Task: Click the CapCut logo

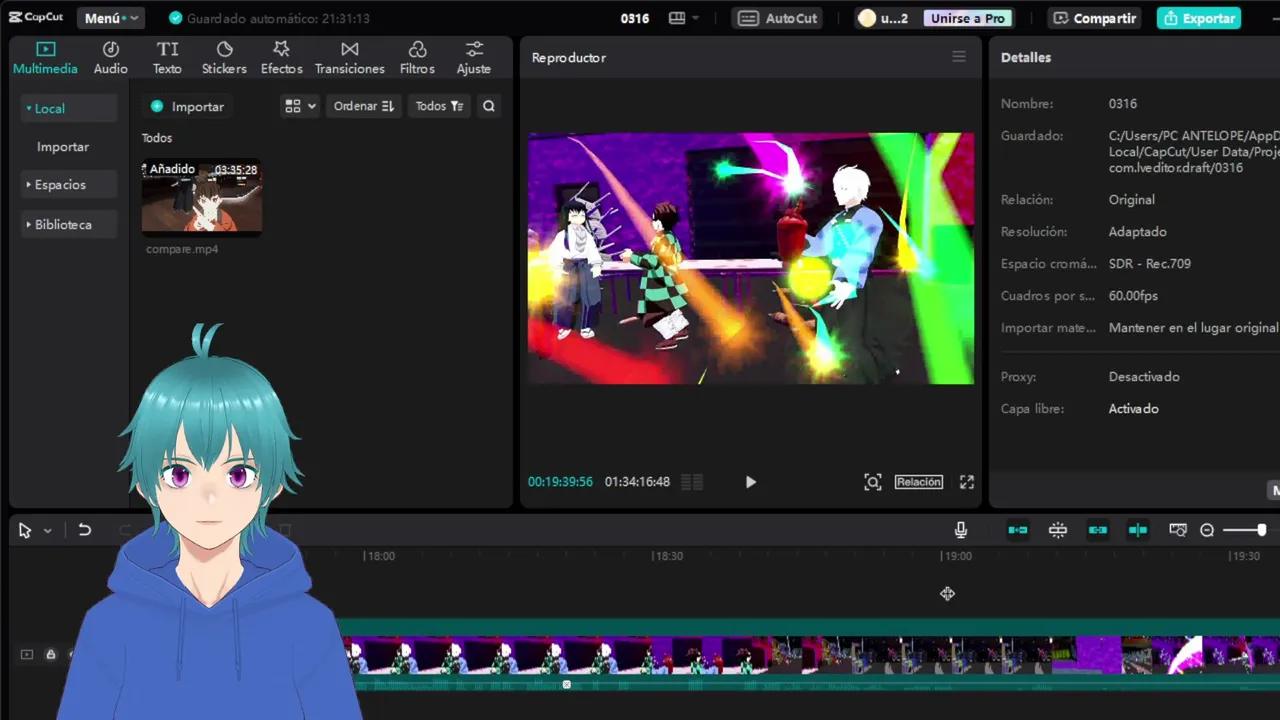Action: 36,17
